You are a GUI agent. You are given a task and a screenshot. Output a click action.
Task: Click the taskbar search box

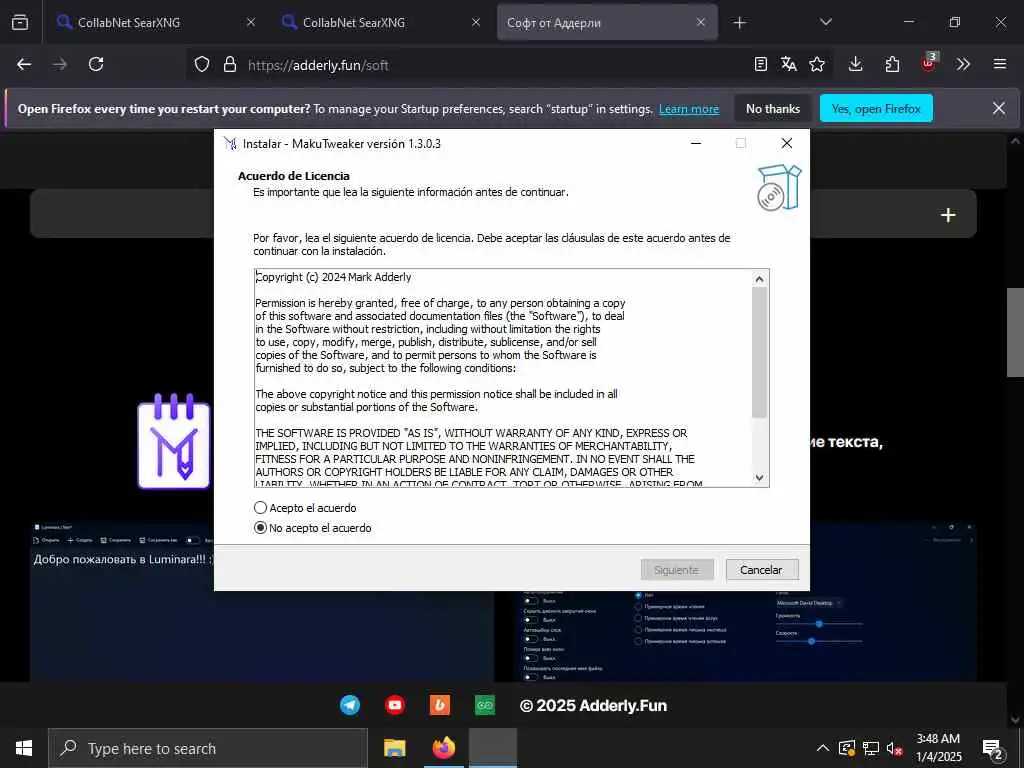pyautogui.click(x=208, y=748)
